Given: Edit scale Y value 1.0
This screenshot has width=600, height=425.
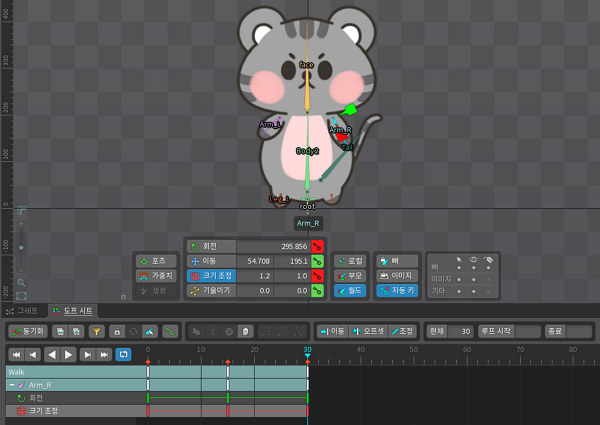Looking at the screenshot, I should [x=293, y=276].
